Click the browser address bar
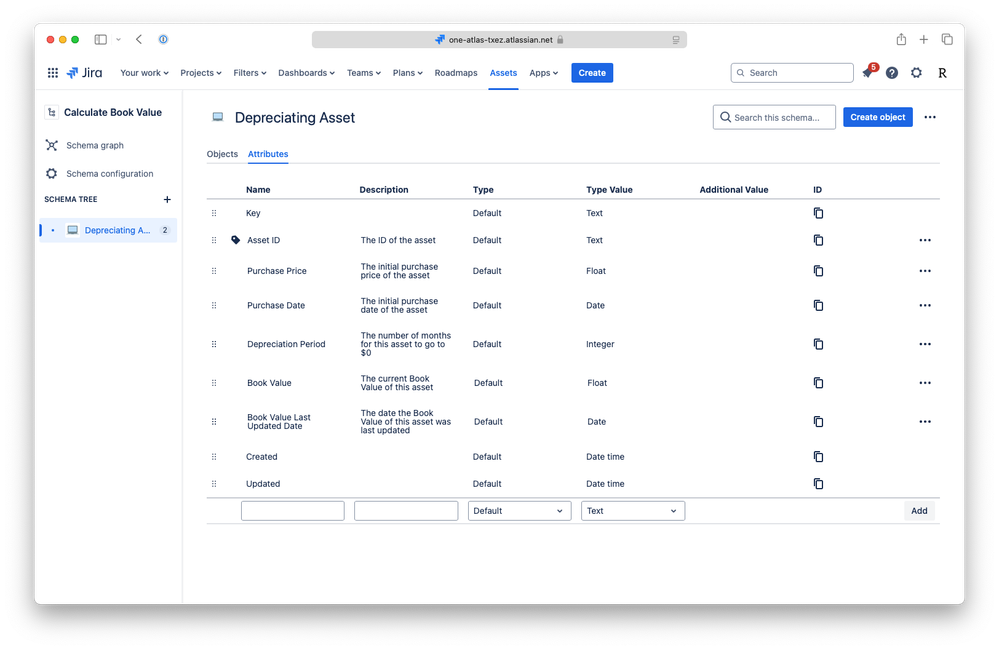The width and height of the screenshot is (999, 650). point(499,40)
